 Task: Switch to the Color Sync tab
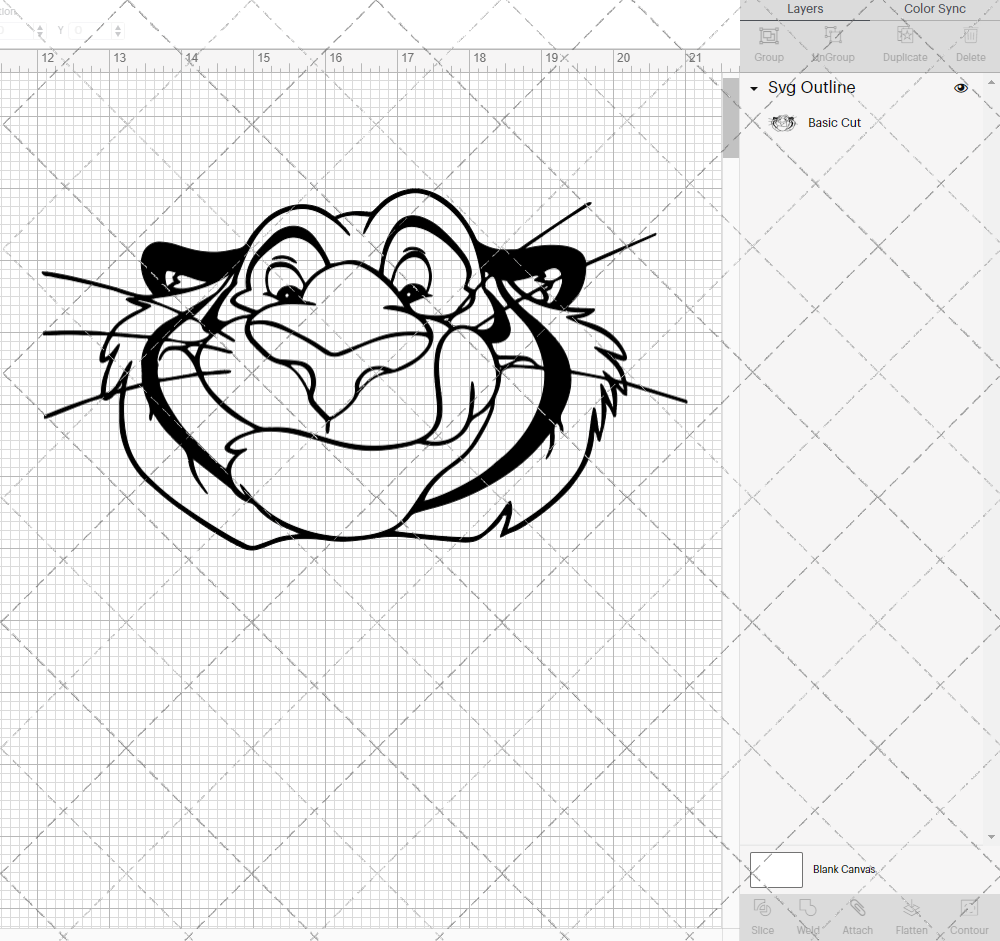(x=934, y=9)
